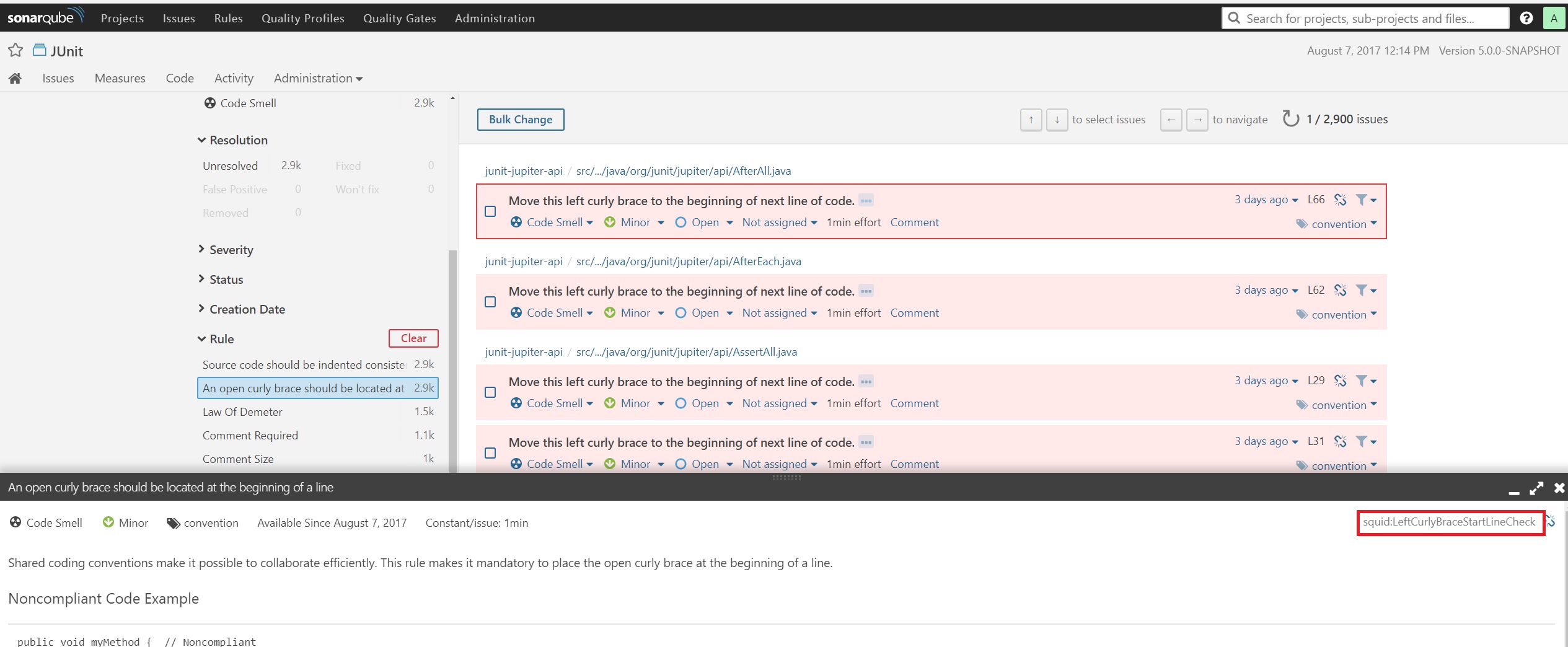The height and width of the screenshot is (647, 1568).
Task: Change Minor severity on AfterAll.java issue
Action: (635, 222)
